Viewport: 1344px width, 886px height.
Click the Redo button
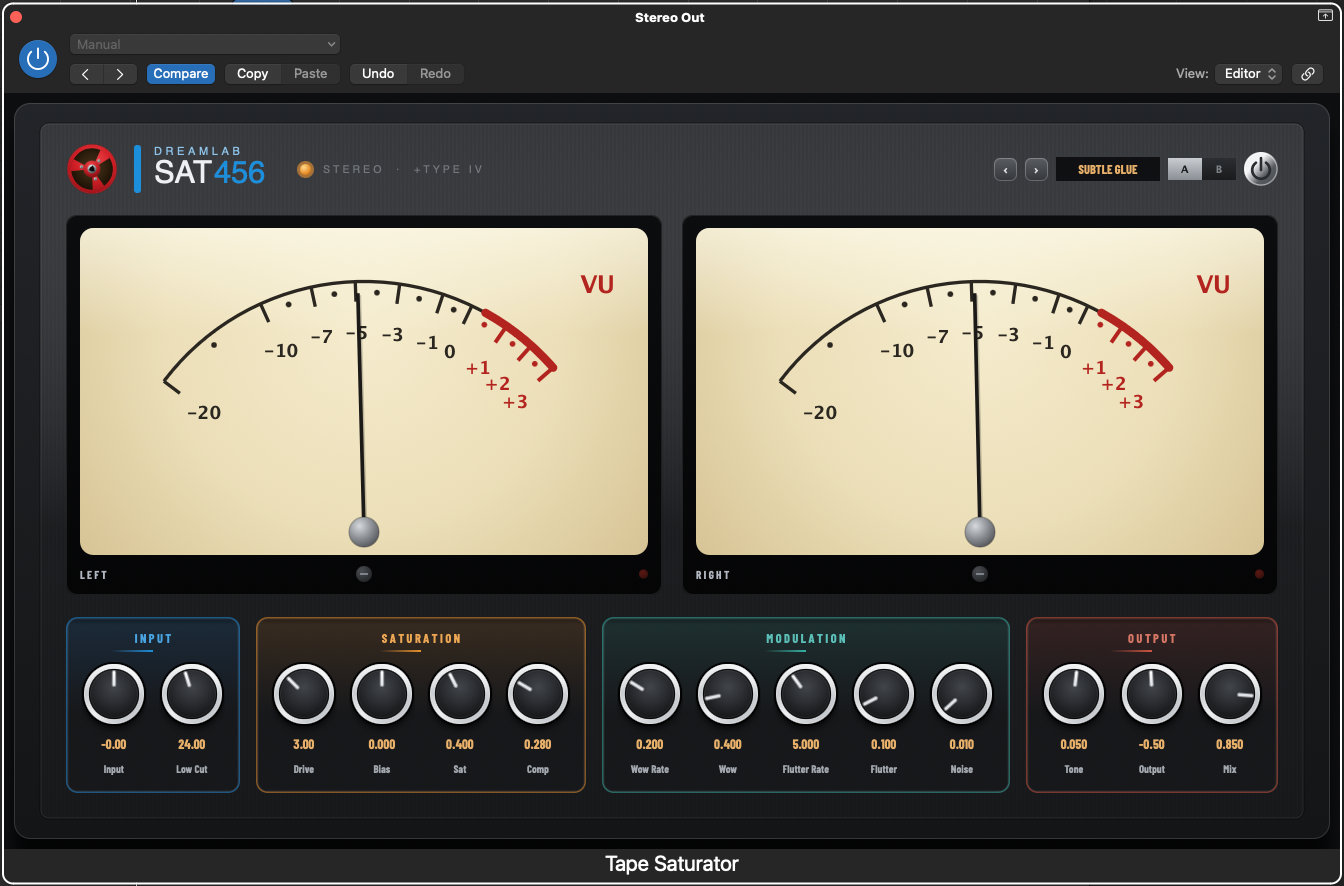435,74
